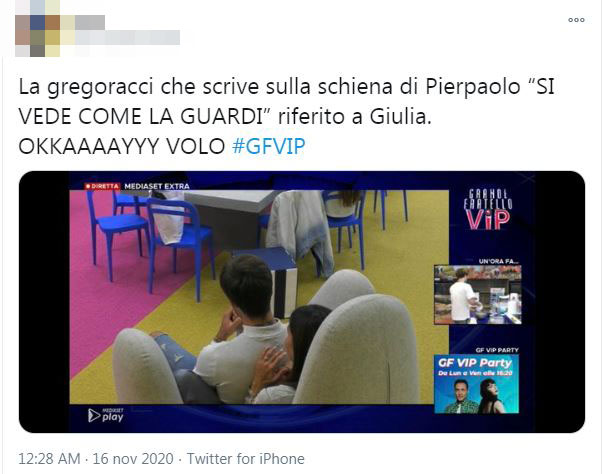Click the 'Da Lun a Ven alle 18:20' text
Viewport: 605px width, 474px height.
pos(475,373)
